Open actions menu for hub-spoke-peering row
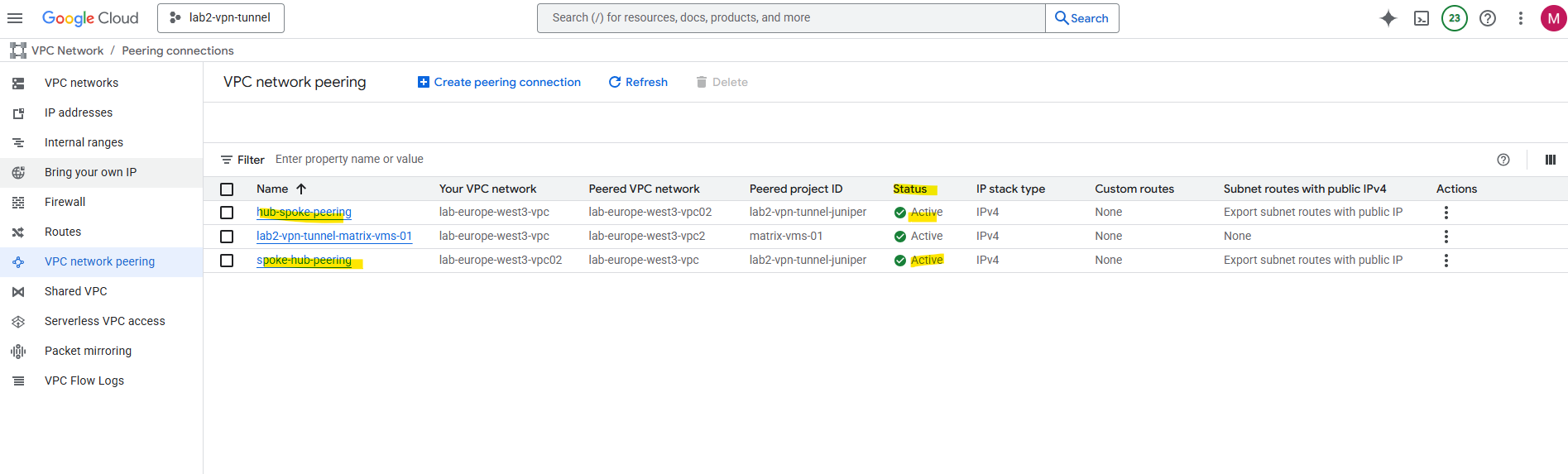1568x474 pixels. click(x=1446, y=213)
